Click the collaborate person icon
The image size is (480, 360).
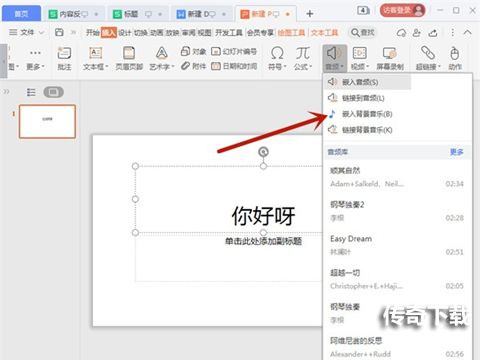[x=417, y=33]
